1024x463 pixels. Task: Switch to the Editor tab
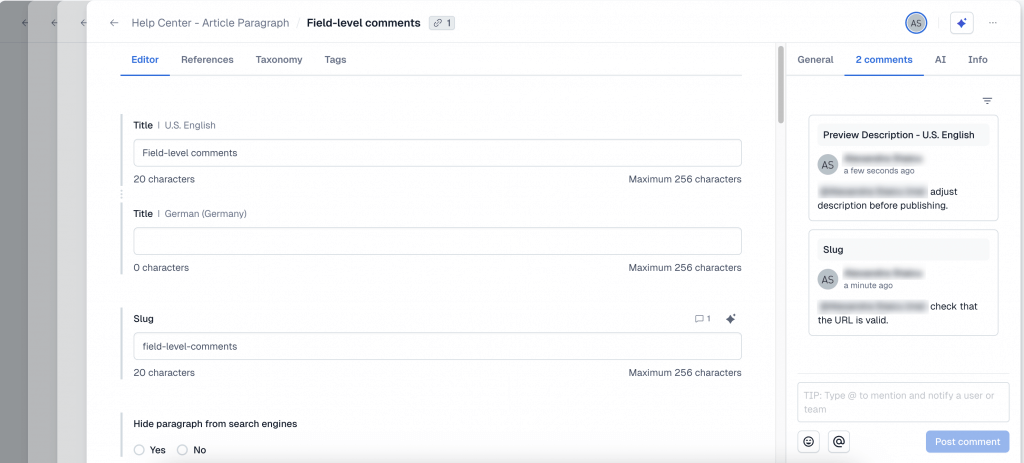145,59
